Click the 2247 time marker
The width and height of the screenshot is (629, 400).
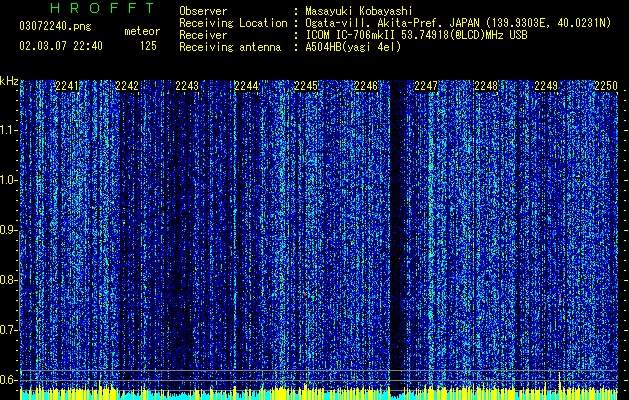point(426,85)
